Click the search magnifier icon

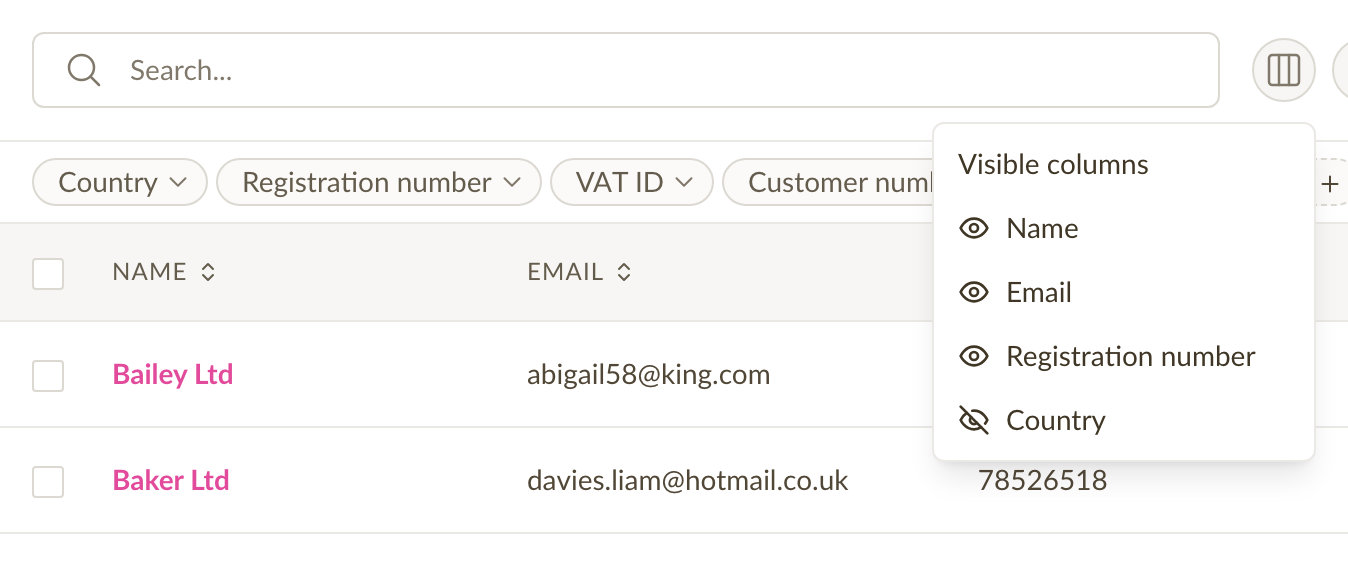coord(83,70)
